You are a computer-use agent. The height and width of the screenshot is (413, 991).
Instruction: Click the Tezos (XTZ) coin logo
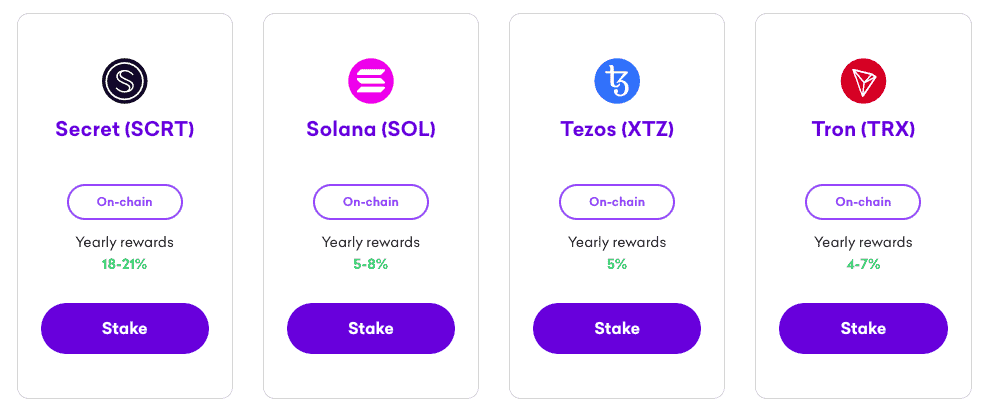click(617, 81)
